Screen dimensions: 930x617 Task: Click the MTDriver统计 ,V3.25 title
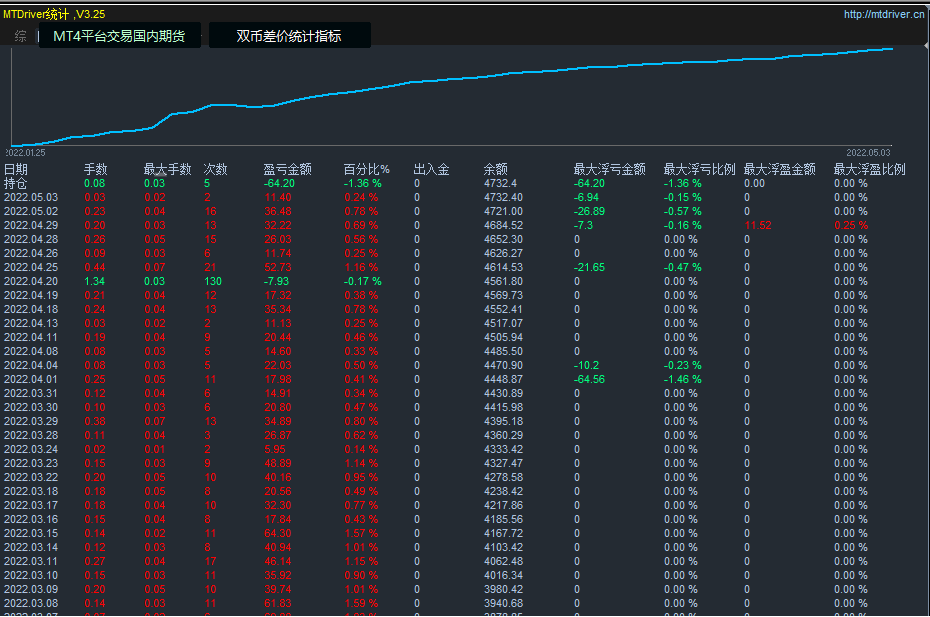tap(54, 14)
